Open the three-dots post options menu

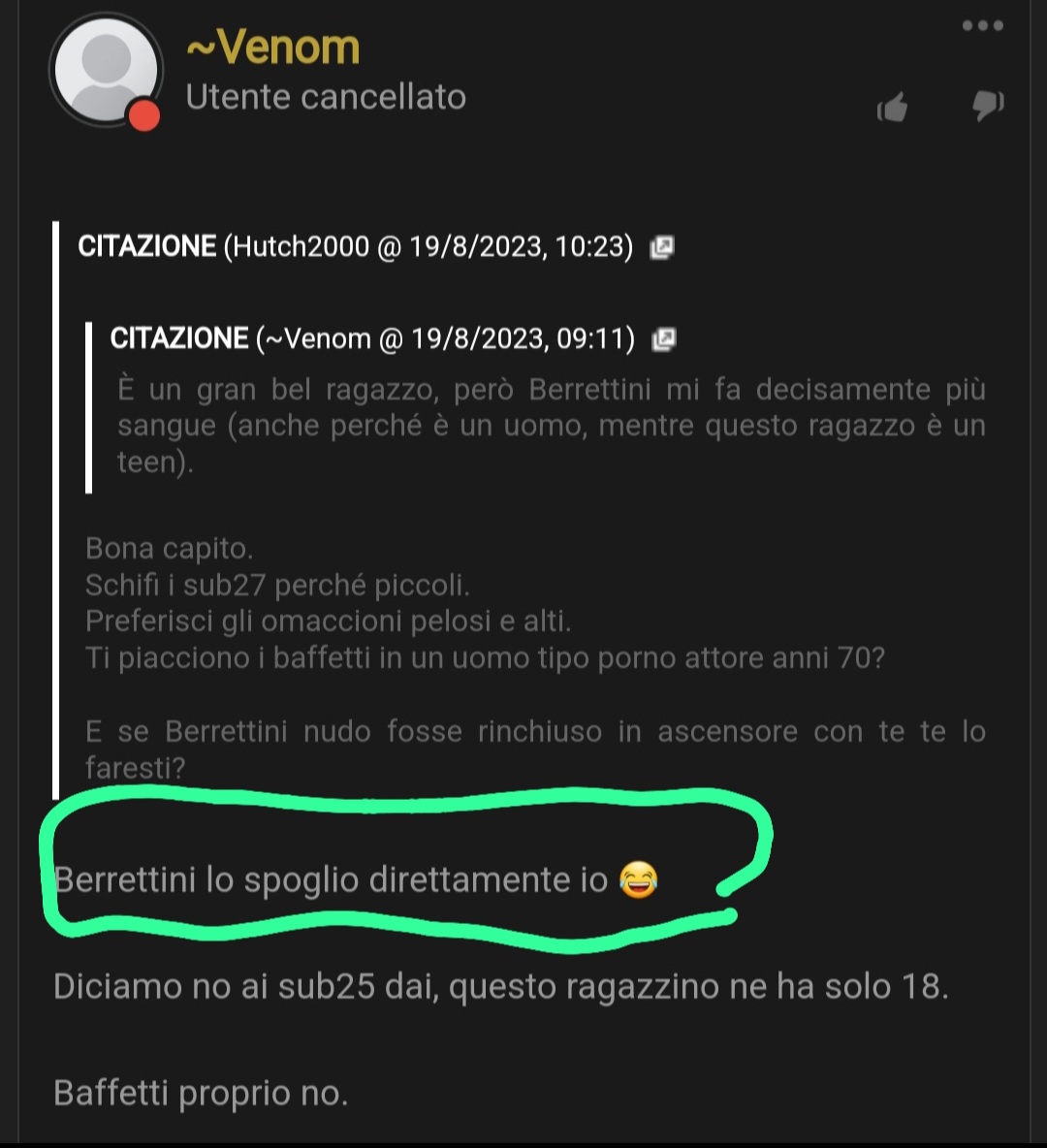[983, 25]
